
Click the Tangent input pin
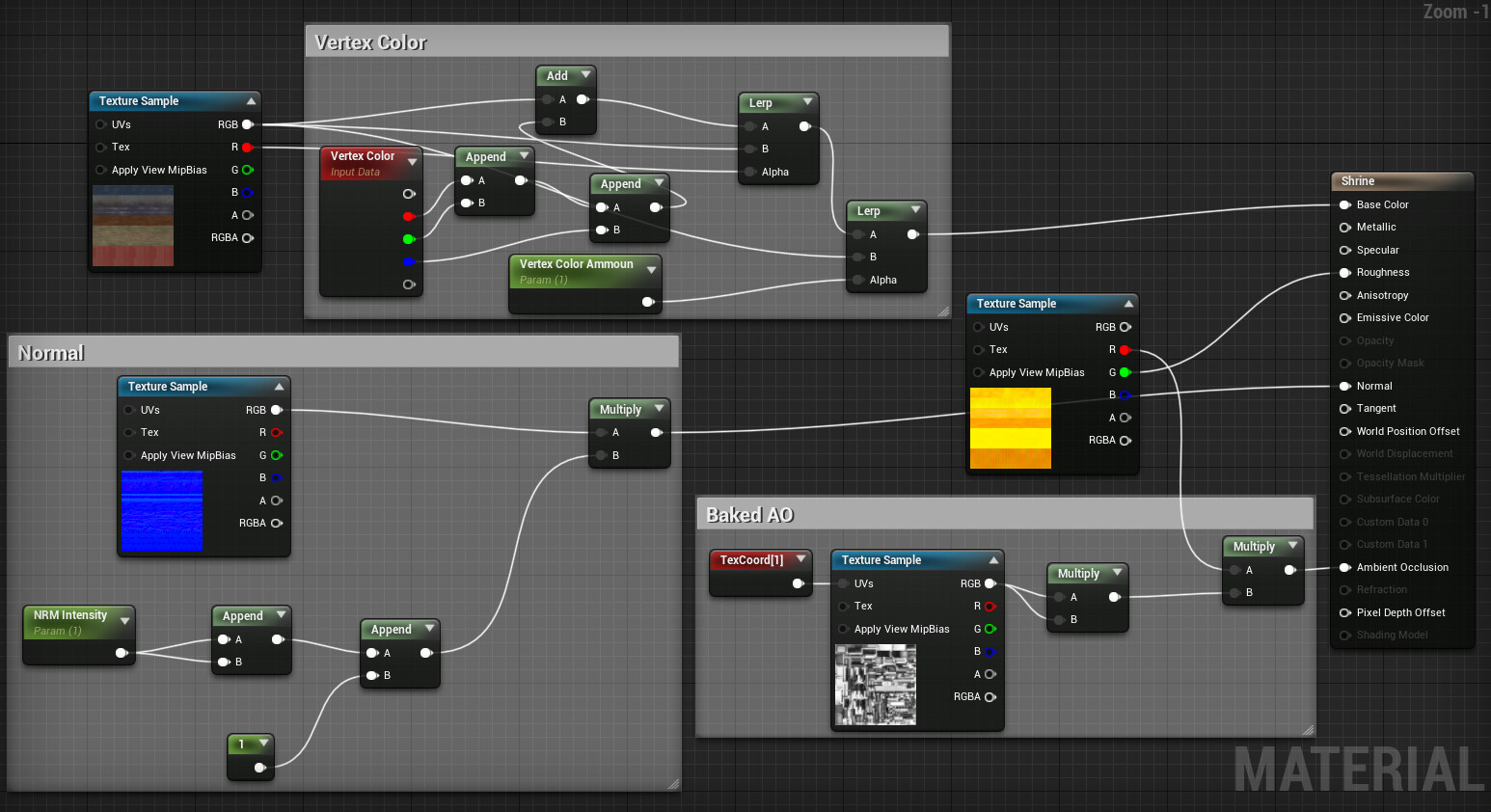1344,409
